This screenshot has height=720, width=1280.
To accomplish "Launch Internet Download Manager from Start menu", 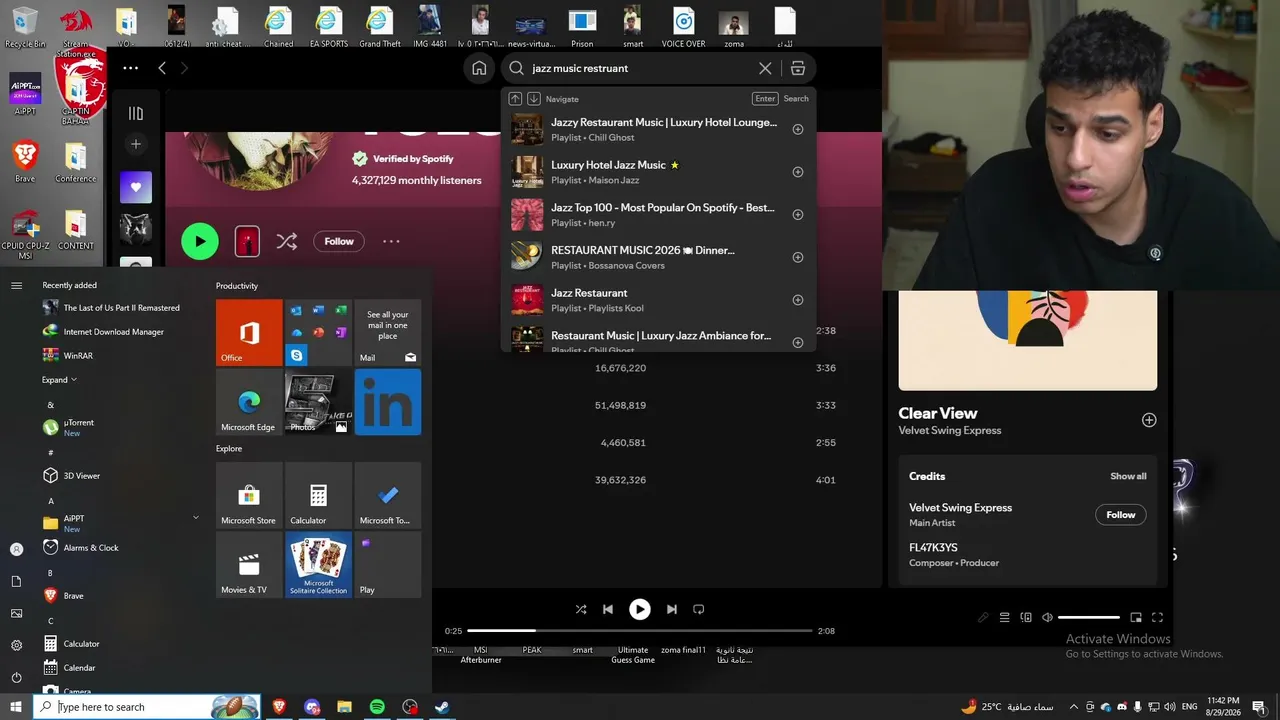I will tap(120, 332).
